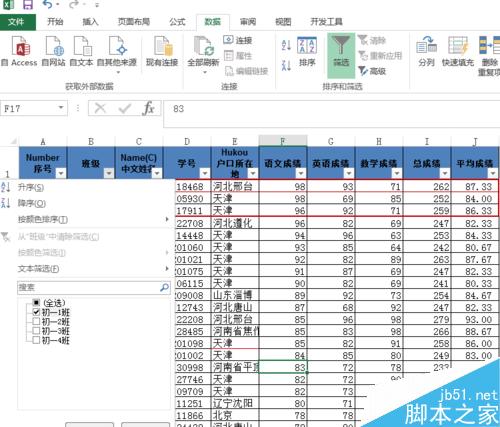The width and height of the screenshot is (500, 427).
Task: Switch to the 视图 (View) tab
Action: [x=283, y=22]
